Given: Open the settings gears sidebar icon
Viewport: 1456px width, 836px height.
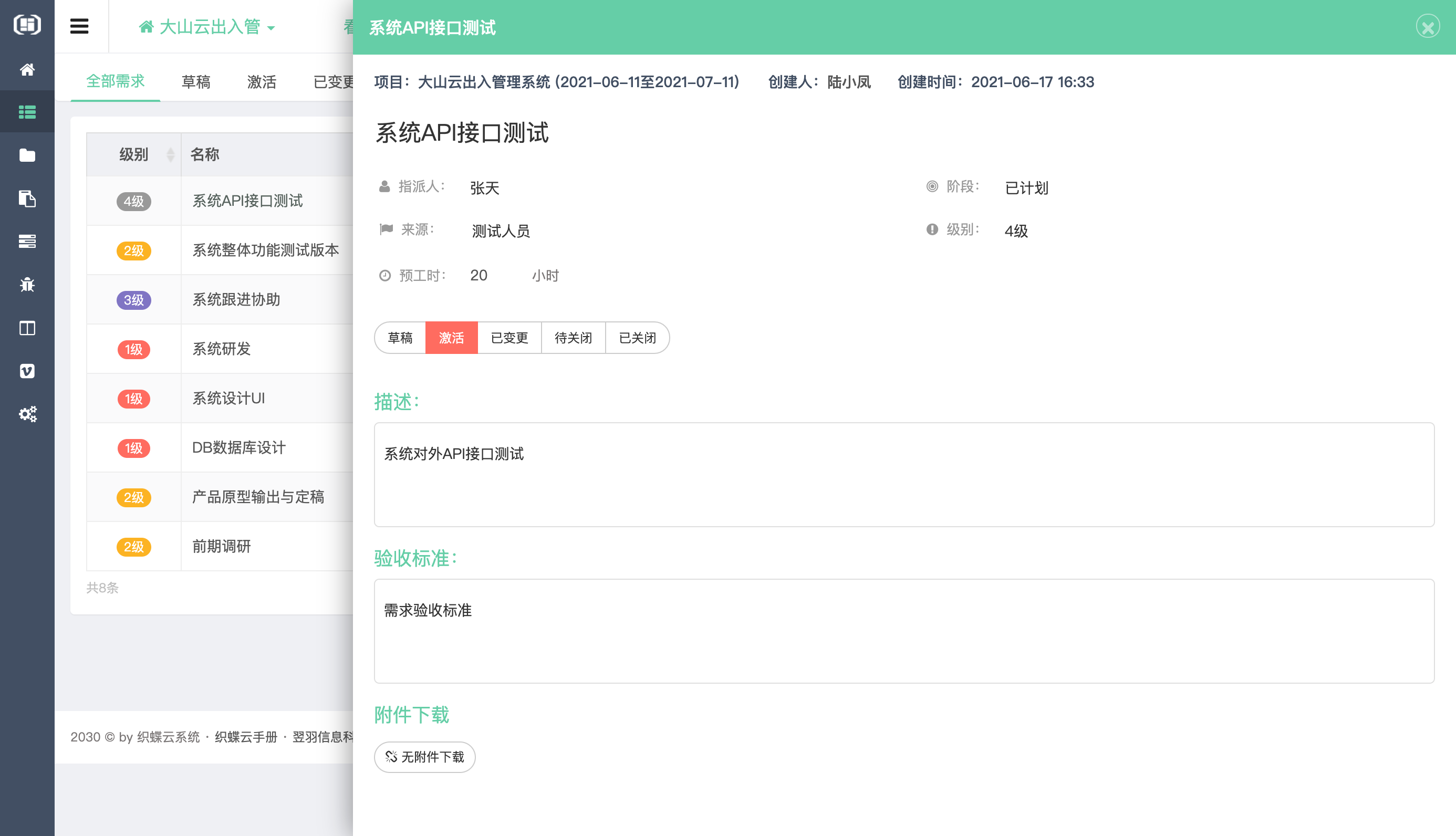Looking at the screenshot, I should click(x=27, y=414).
